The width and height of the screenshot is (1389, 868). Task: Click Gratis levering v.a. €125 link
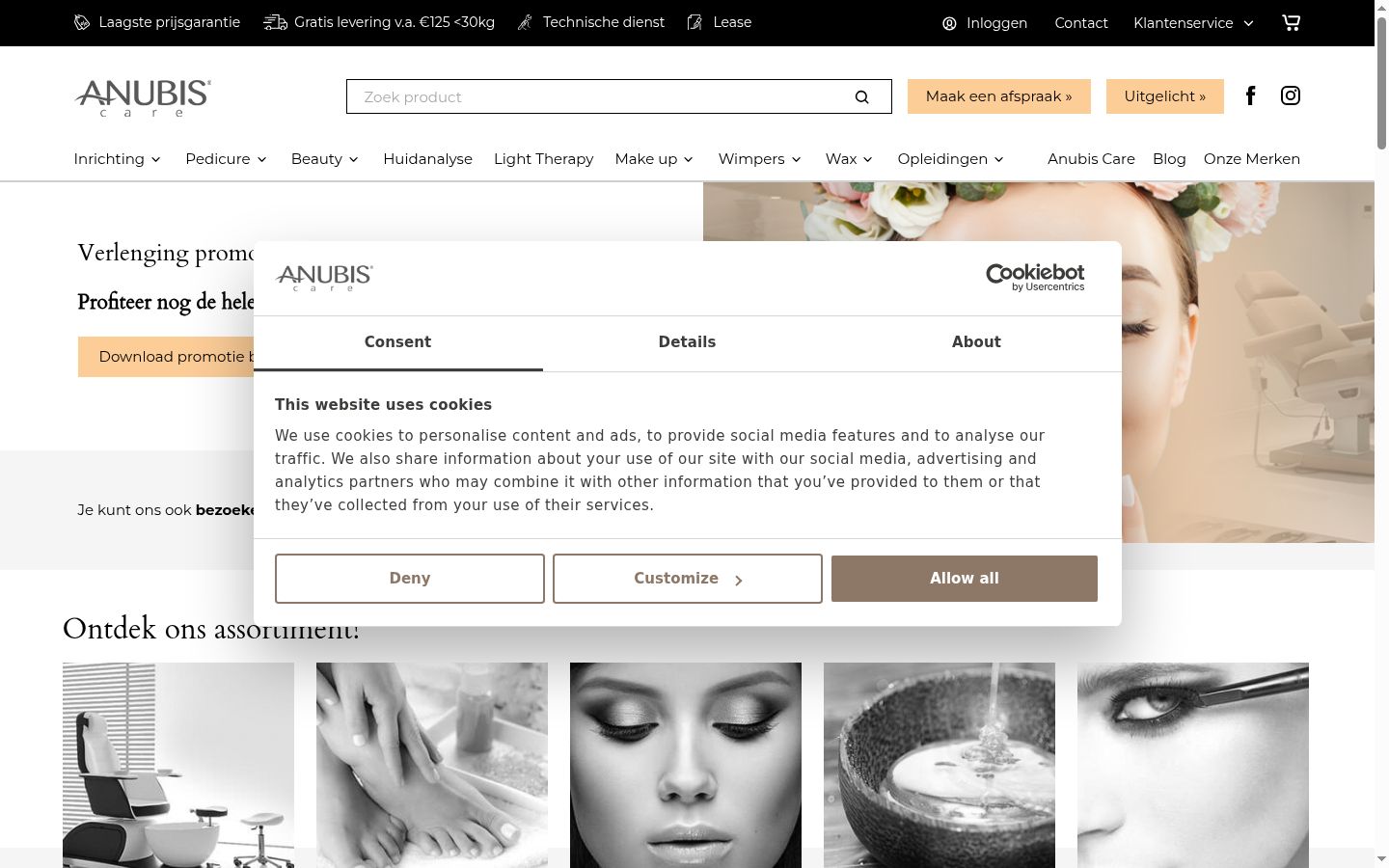(x=395, y=22)
